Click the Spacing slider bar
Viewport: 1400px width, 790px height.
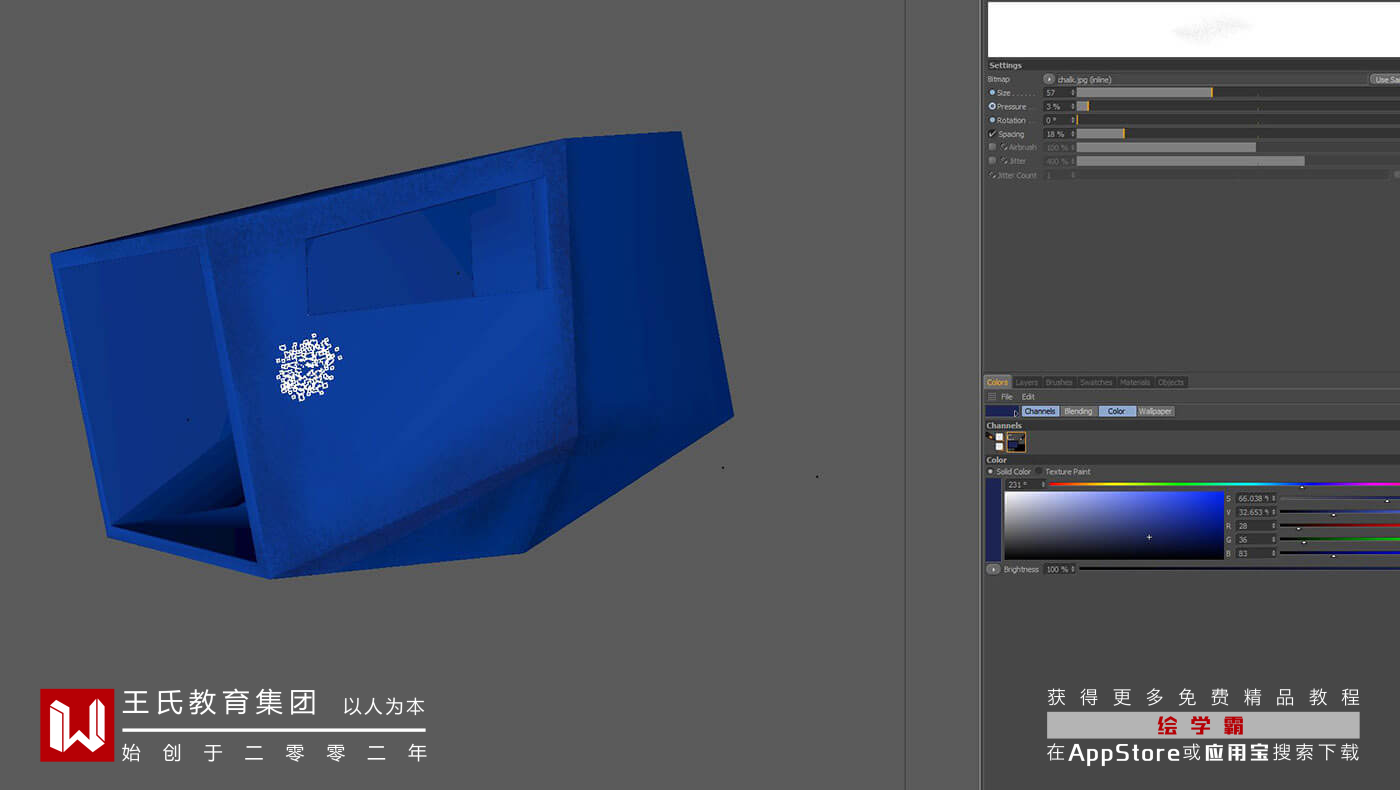click(1238, 134)
